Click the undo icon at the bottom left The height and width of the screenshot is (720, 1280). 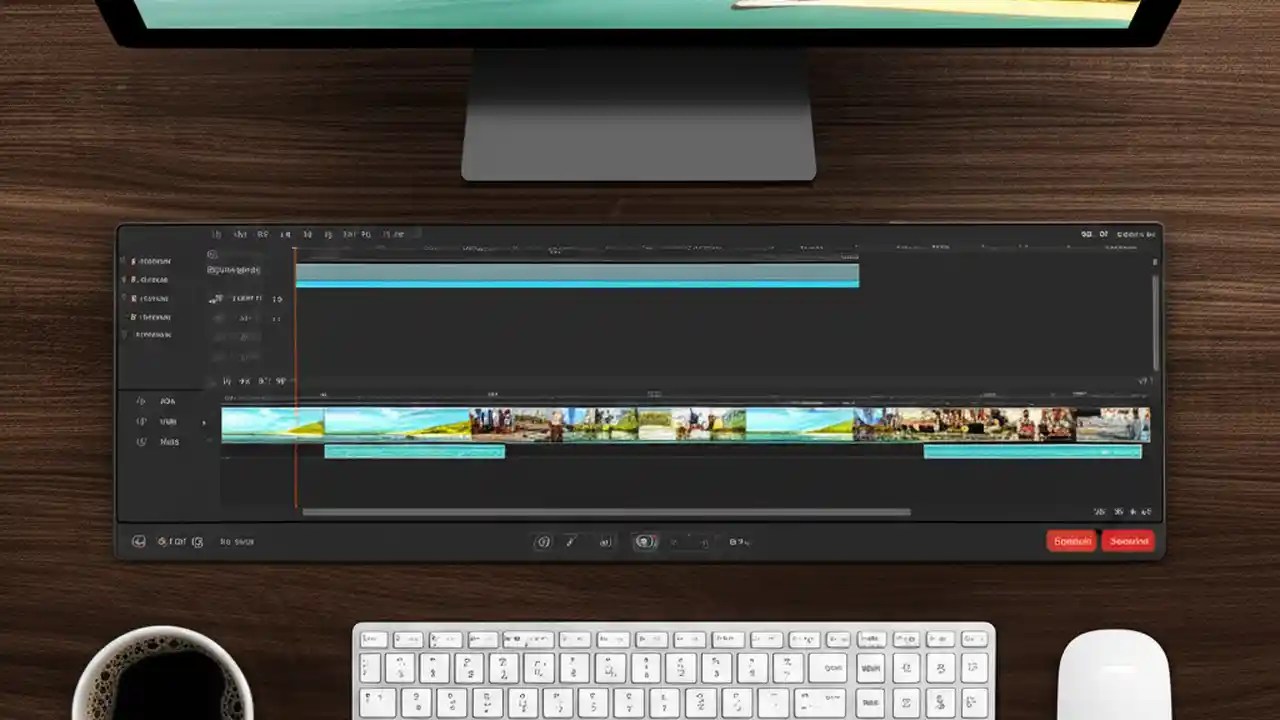click(x=140, y=541)
